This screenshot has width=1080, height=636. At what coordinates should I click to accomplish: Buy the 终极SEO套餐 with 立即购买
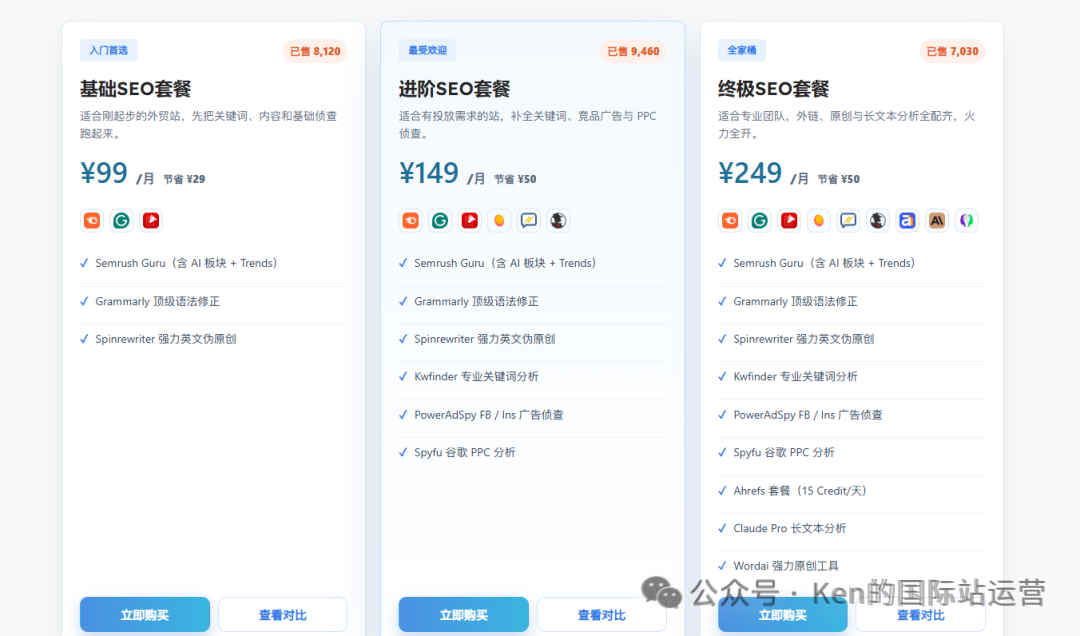coord(782,615)
